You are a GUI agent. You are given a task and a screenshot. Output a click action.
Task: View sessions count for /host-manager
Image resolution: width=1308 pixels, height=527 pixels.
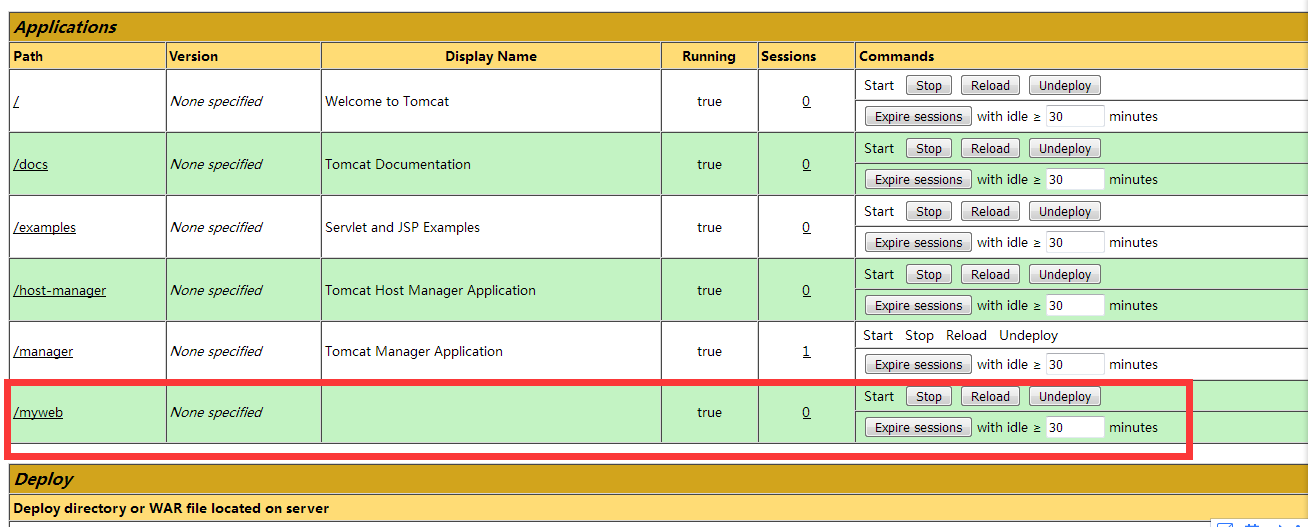tap(806, 290)
